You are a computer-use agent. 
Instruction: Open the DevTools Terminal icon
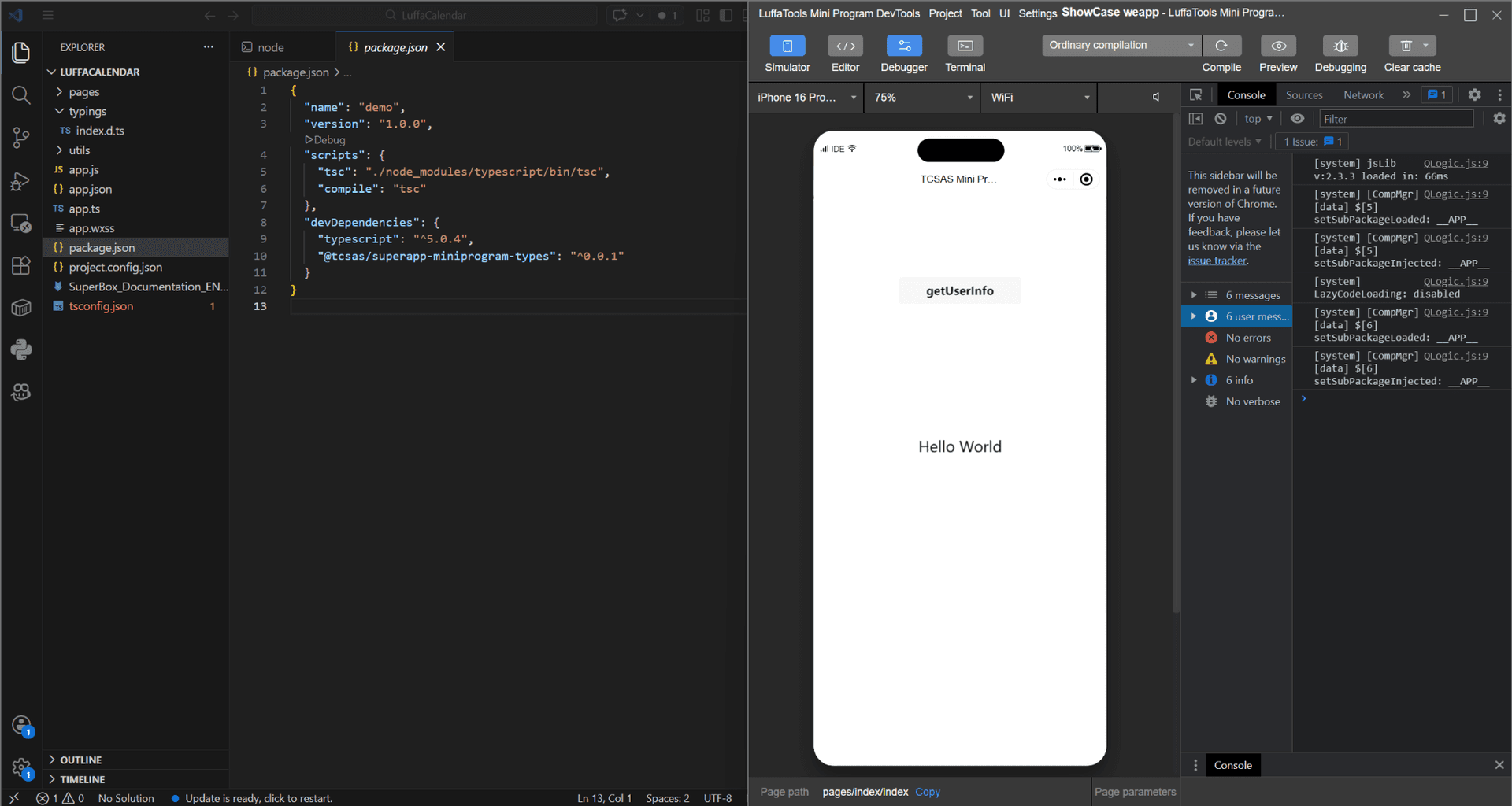964,53
